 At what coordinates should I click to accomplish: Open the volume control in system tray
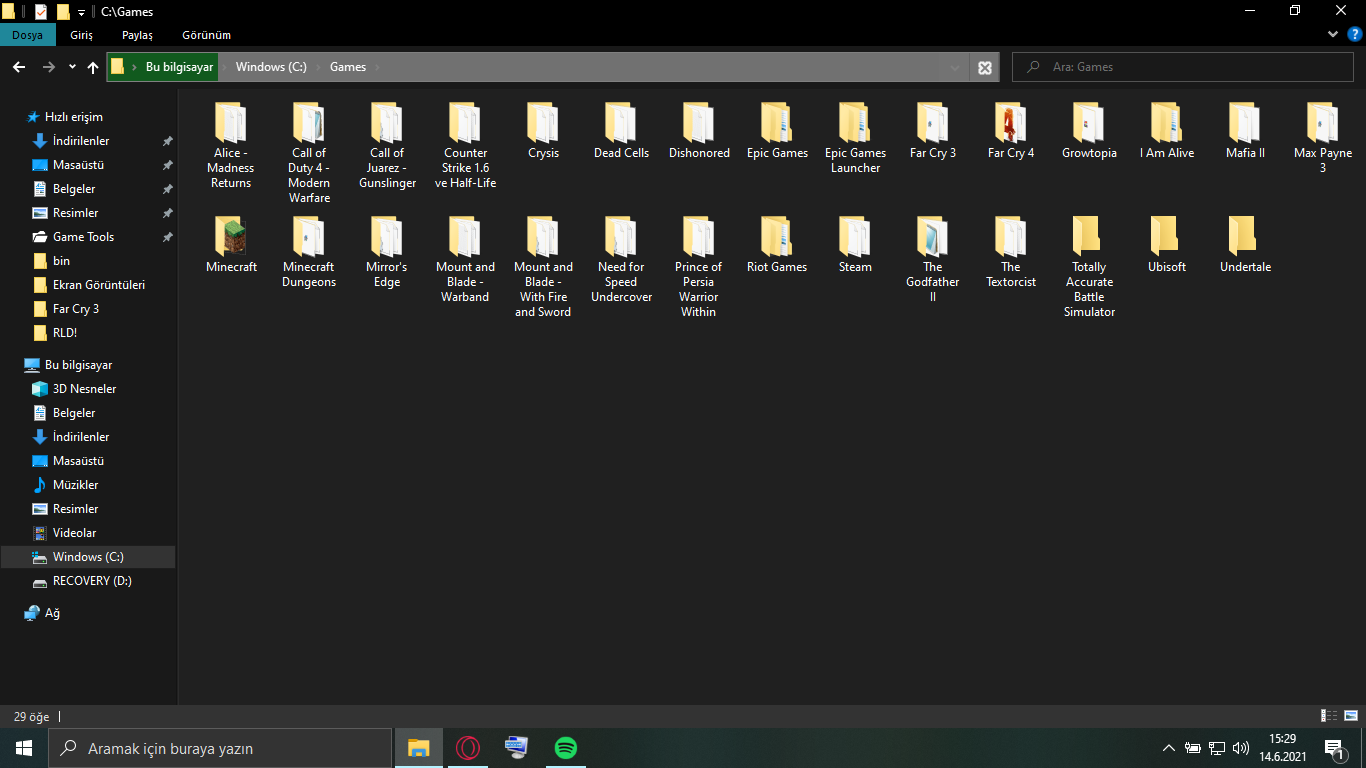[1241, 748]
